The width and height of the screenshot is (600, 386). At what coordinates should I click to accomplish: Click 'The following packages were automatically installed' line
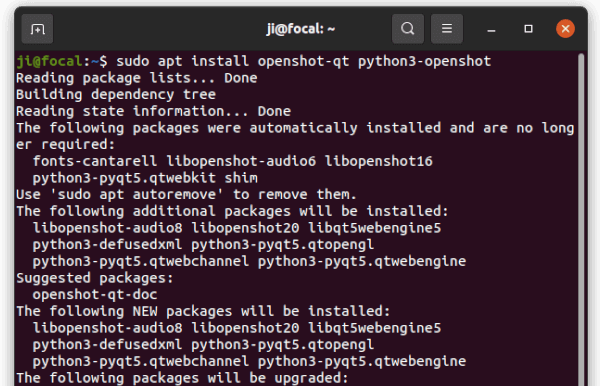tap(295, 128)
